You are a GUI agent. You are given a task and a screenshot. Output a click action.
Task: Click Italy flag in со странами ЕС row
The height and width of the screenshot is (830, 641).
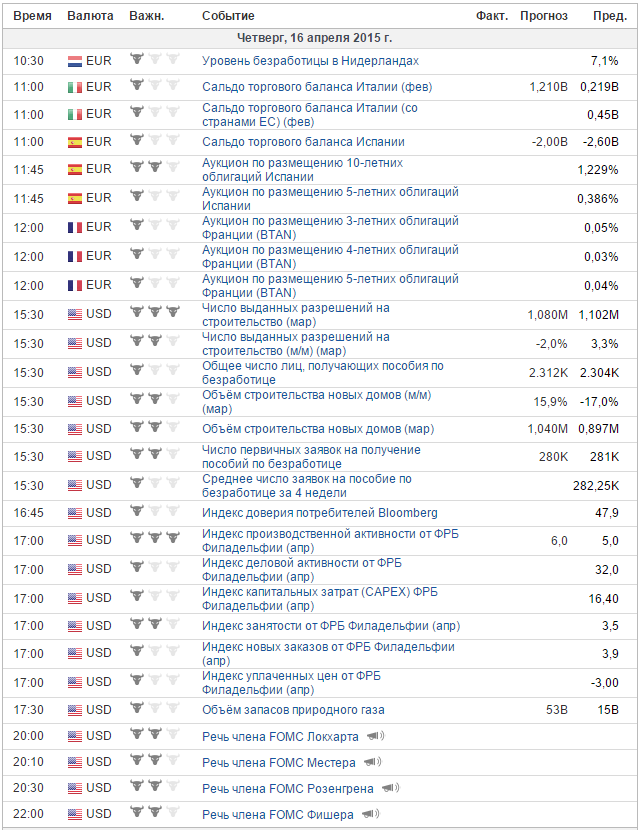click(x=75, y=115)
